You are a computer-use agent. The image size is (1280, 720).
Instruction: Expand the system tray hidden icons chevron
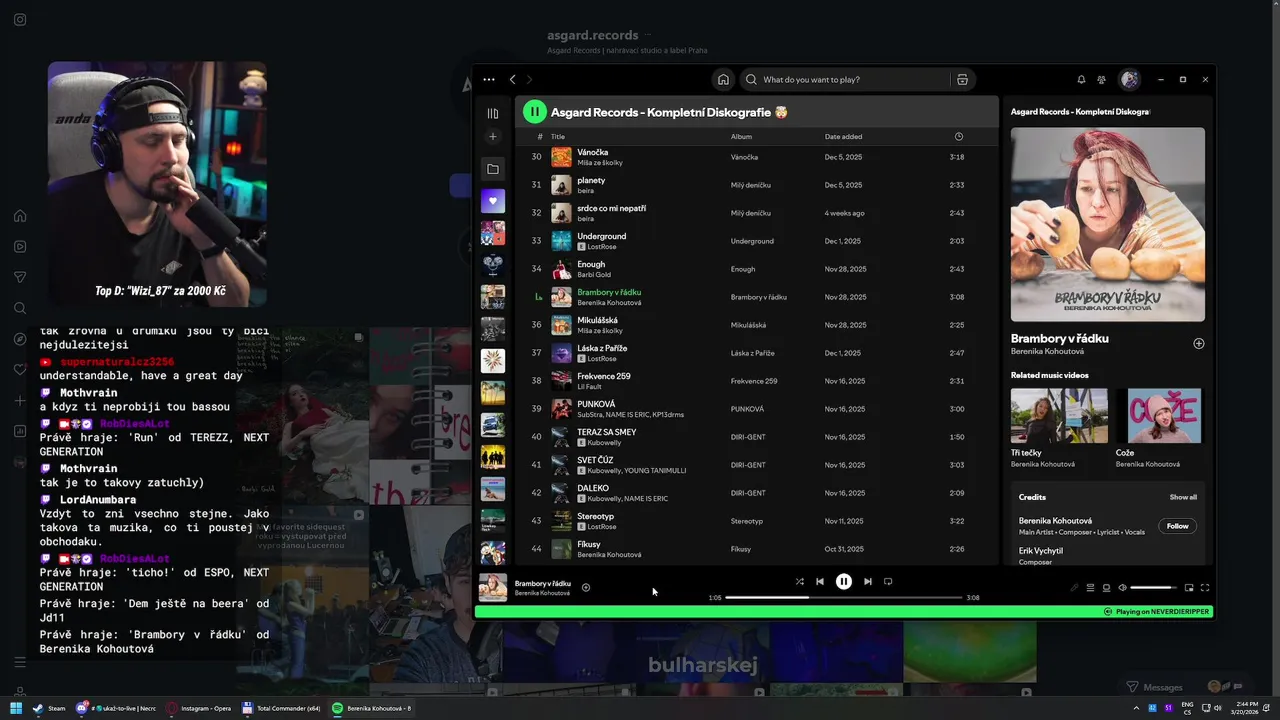tap(1136, 708)
